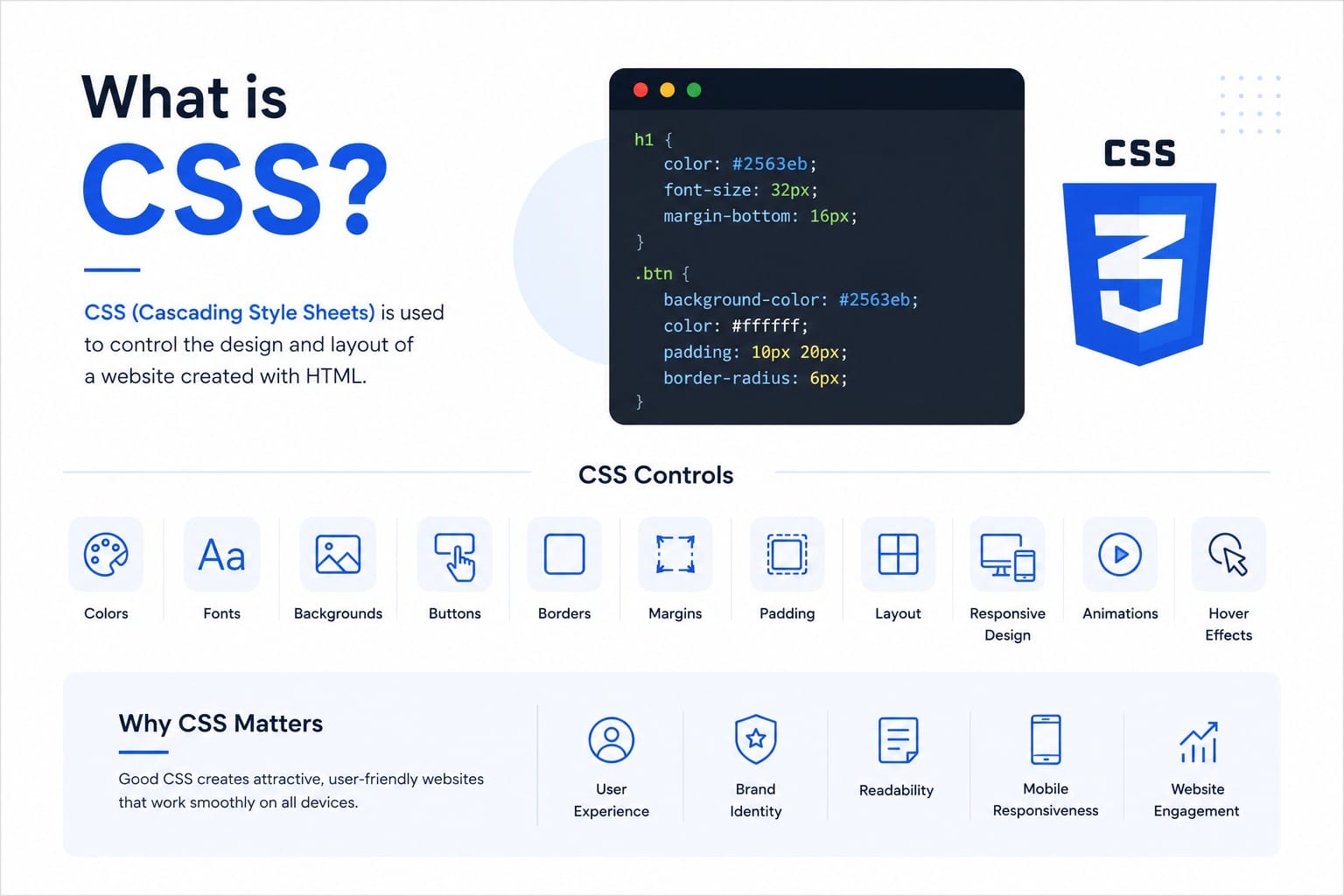The width and height of the screenshot is (1344, 896).
Task: Click the 'Padding' label under its icon
Action: click(787, 613)
